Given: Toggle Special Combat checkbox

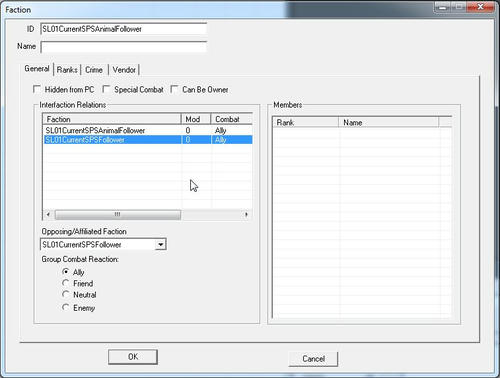Looking at the screenshot, I should pyautogui.click(x=106, y=89).
